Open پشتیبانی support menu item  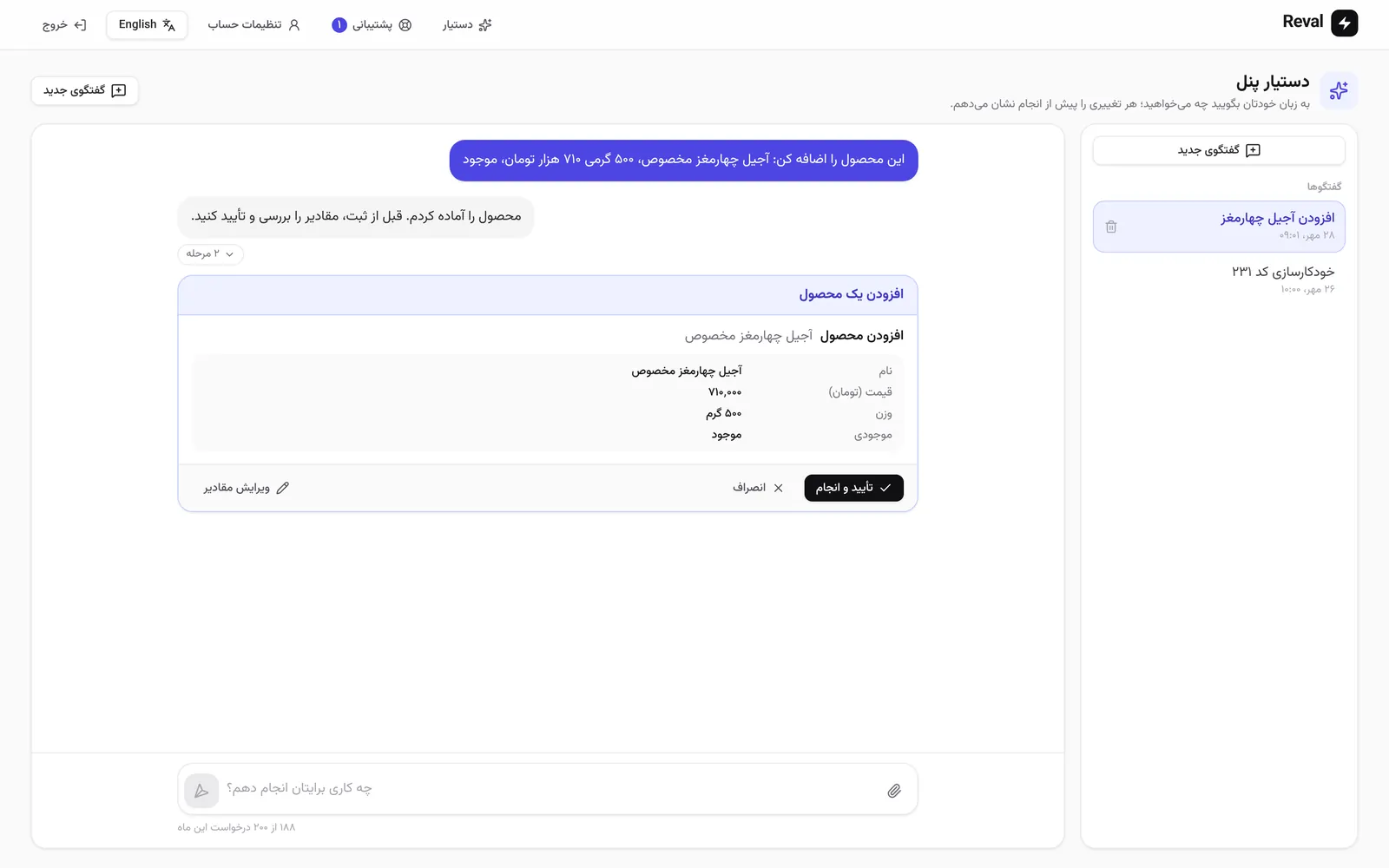coord(372,25)
